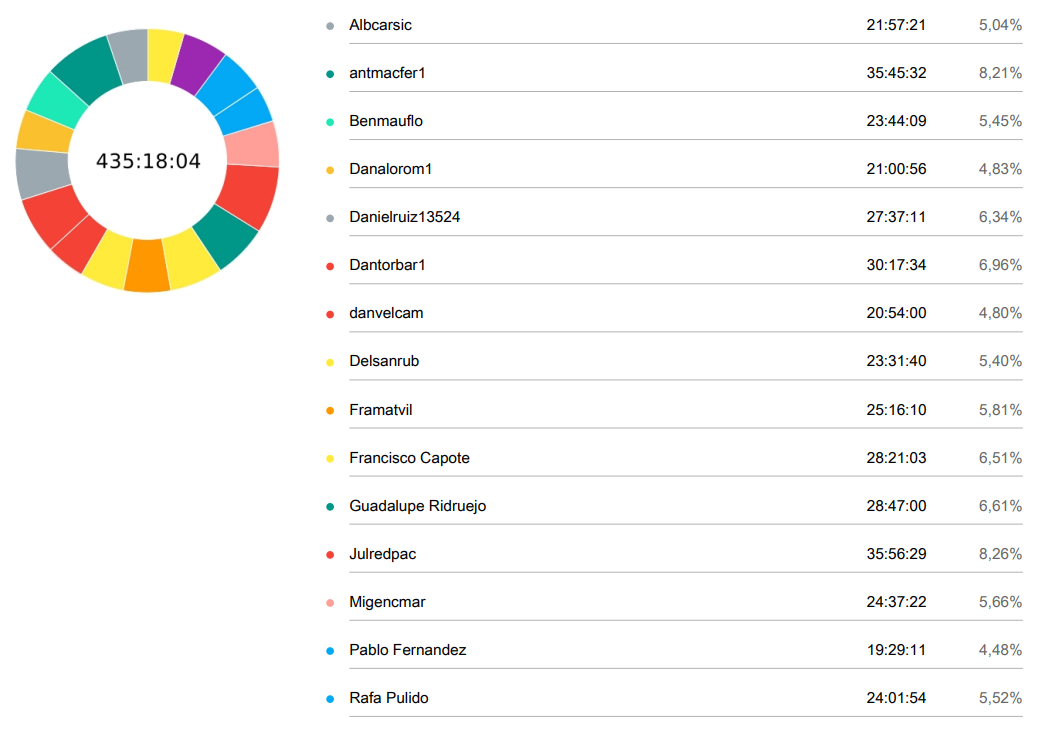Click the 23:31:40 time for Delsanrub

point(896,361)
